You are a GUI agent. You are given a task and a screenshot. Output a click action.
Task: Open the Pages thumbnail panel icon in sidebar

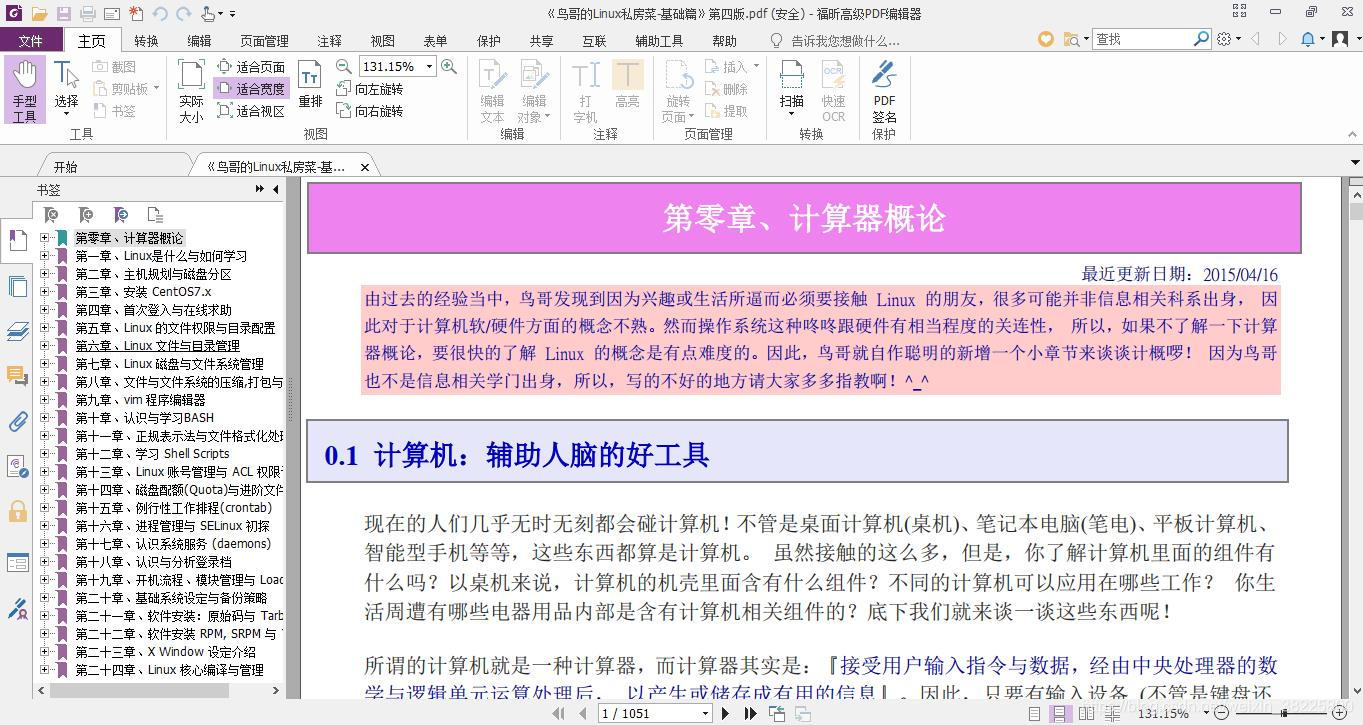tap(17, 286)
